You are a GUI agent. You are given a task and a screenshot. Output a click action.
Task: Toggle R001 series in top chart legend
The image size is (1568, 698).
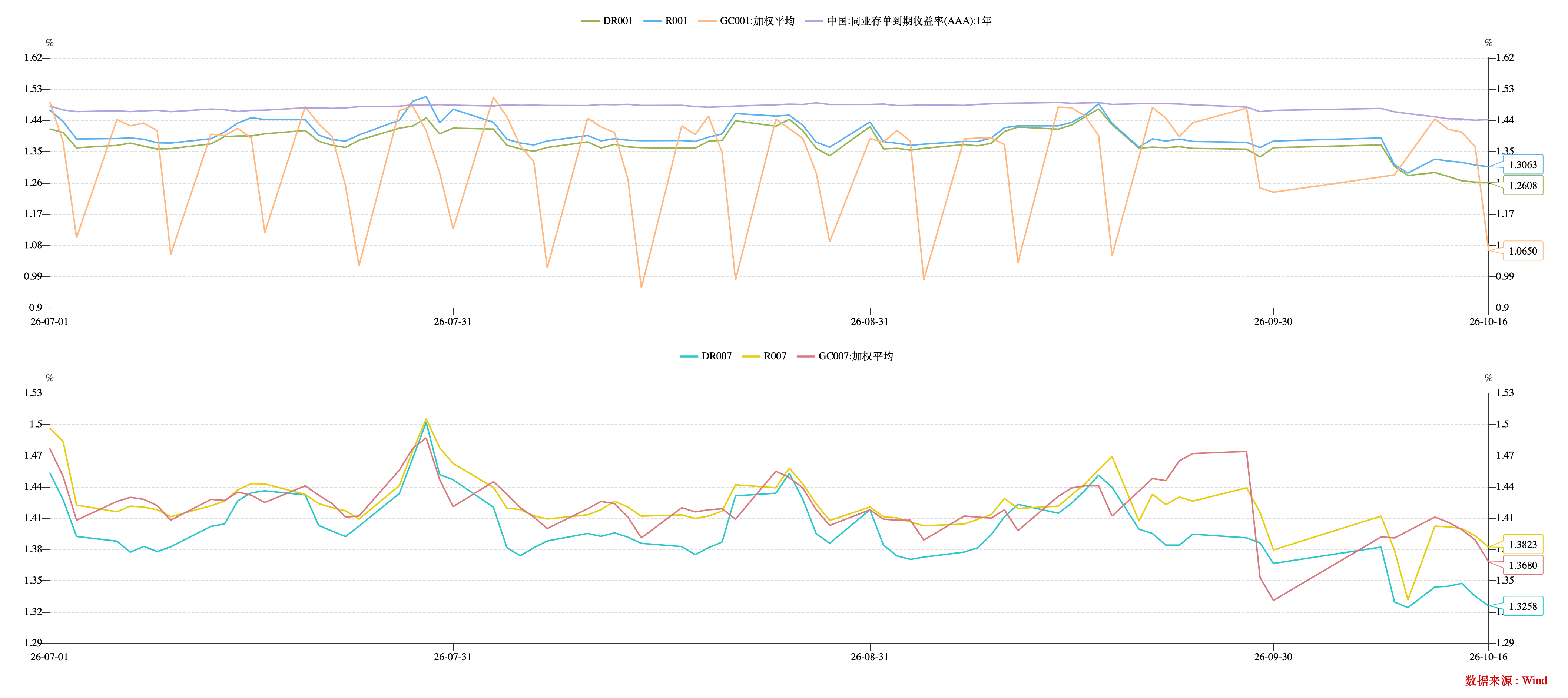point(665,21)
